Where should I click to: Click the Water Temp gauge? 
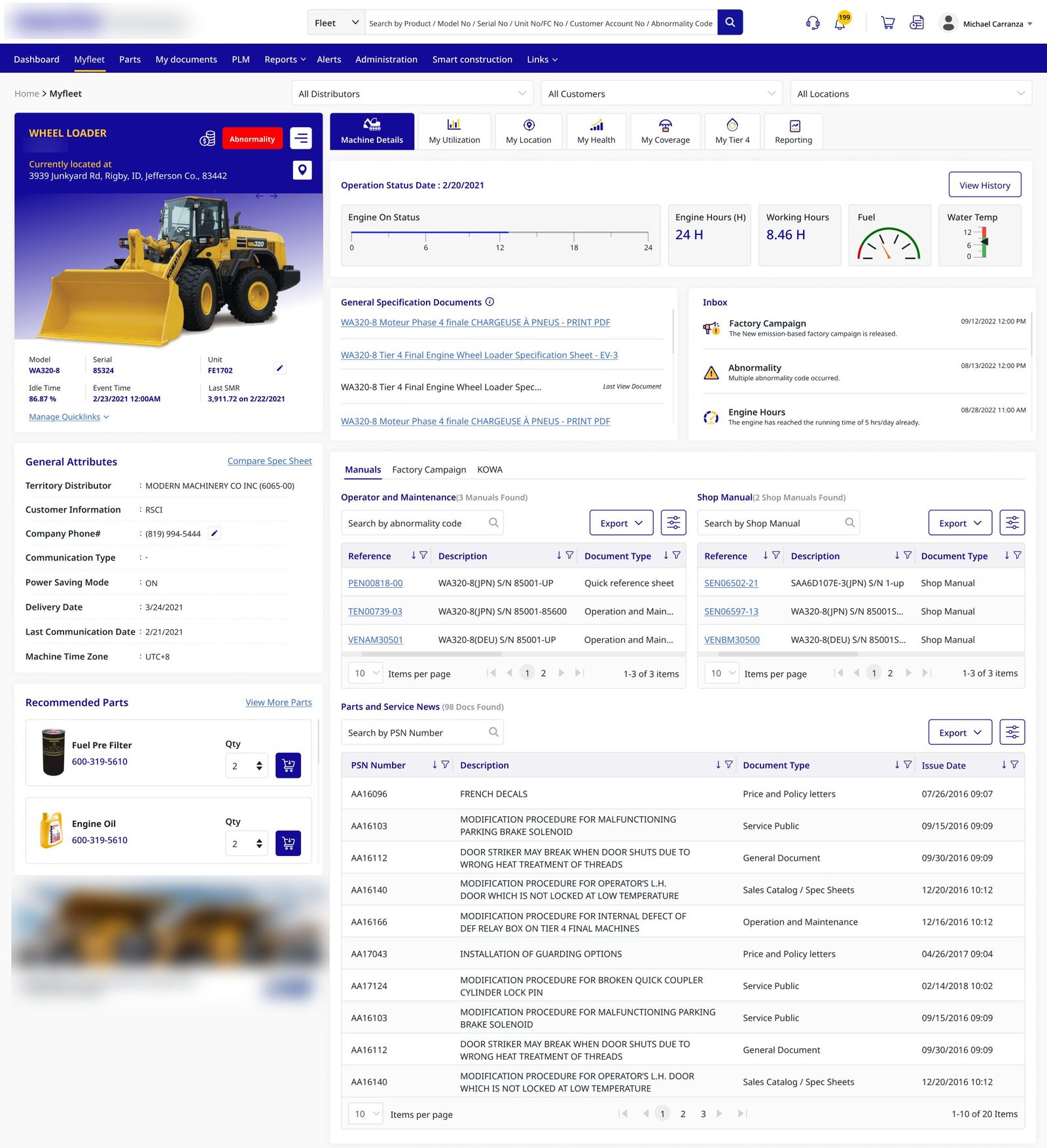(x=980, y=243)
